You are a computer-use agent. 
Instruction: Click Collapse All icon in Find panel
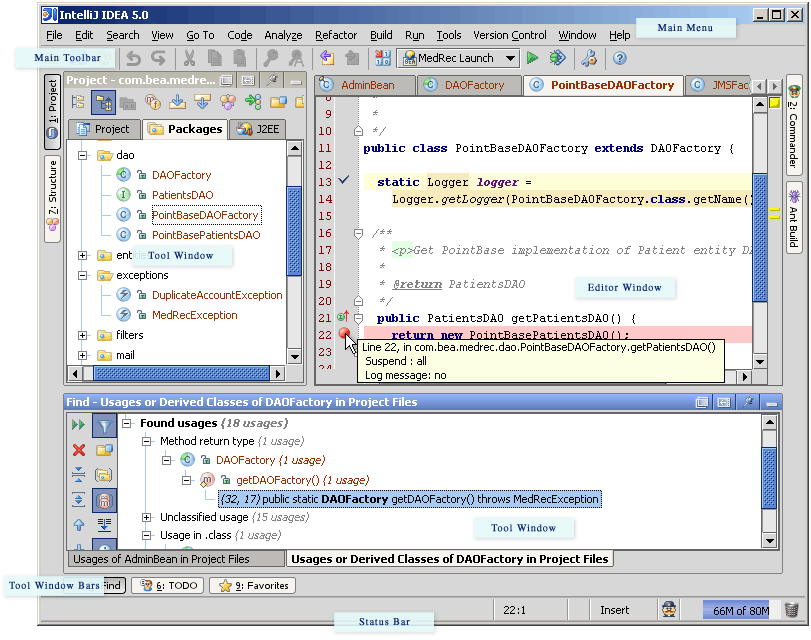(x=79, y=474)
